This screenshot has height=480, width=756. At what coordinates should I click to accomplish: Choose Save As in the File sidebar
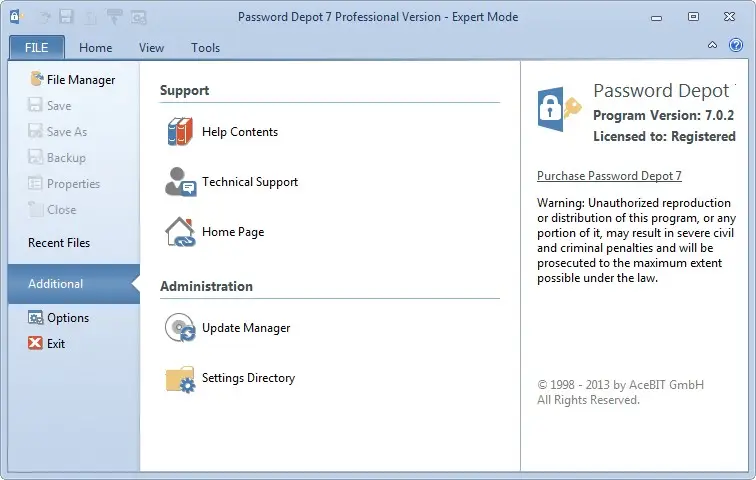(58, 132)
